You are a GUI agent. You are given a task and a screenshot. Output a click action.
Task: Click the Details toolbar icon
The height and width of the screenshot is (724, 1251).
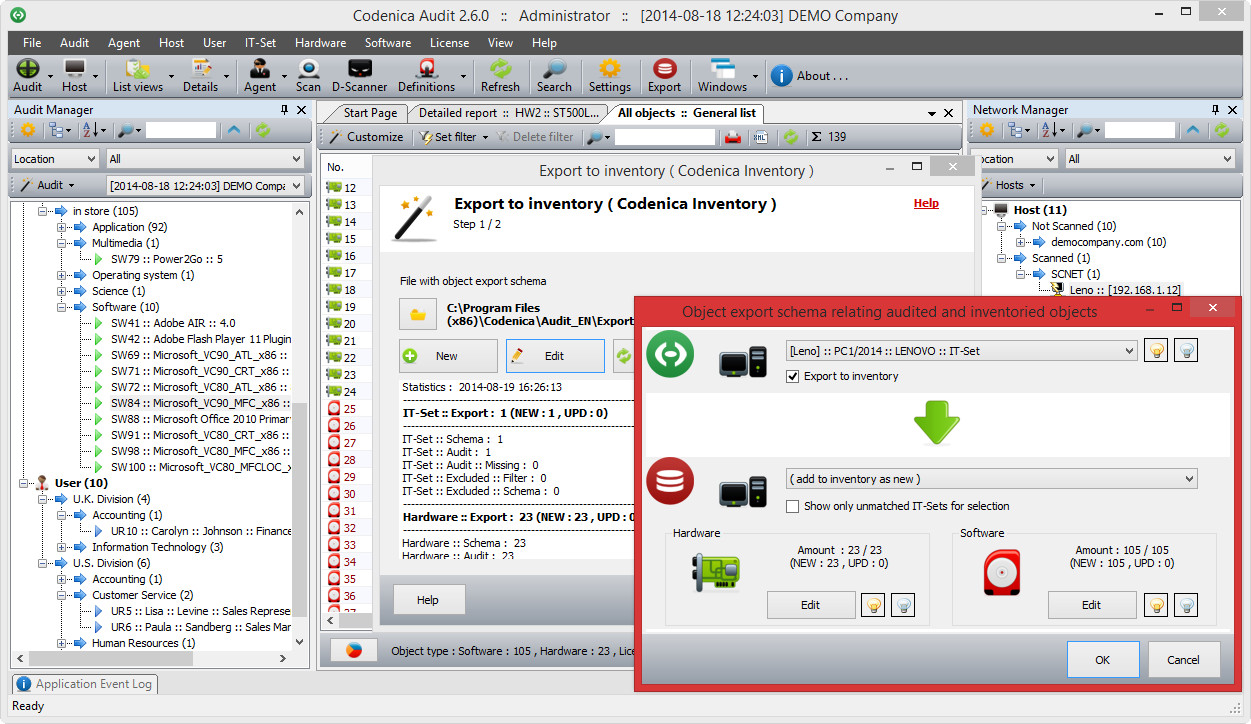click(201, 69)
